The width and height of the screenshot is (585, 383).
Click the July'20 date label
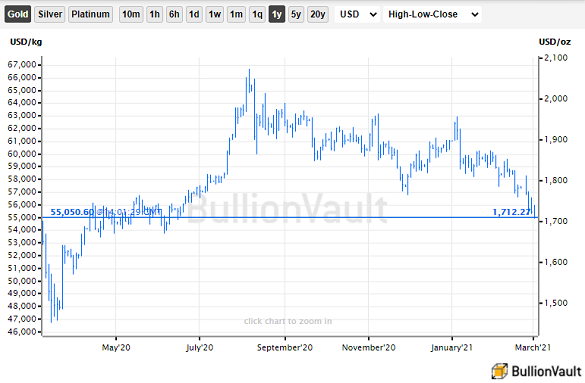coord(200,348)
